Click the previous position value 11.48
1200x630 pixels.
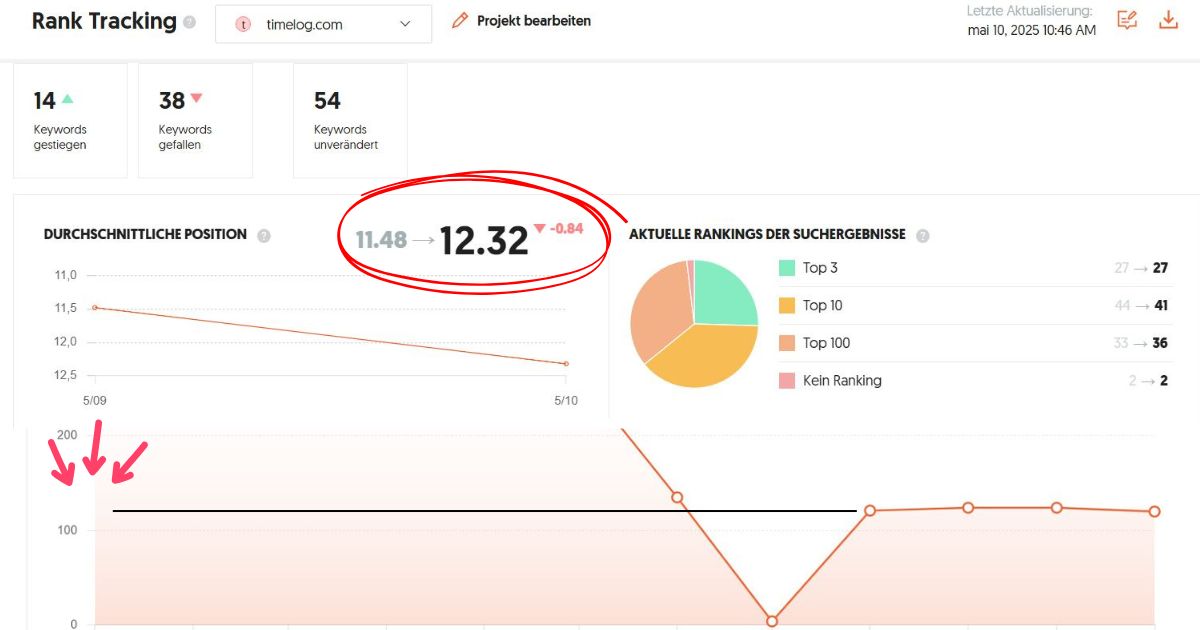click(381, 240)
